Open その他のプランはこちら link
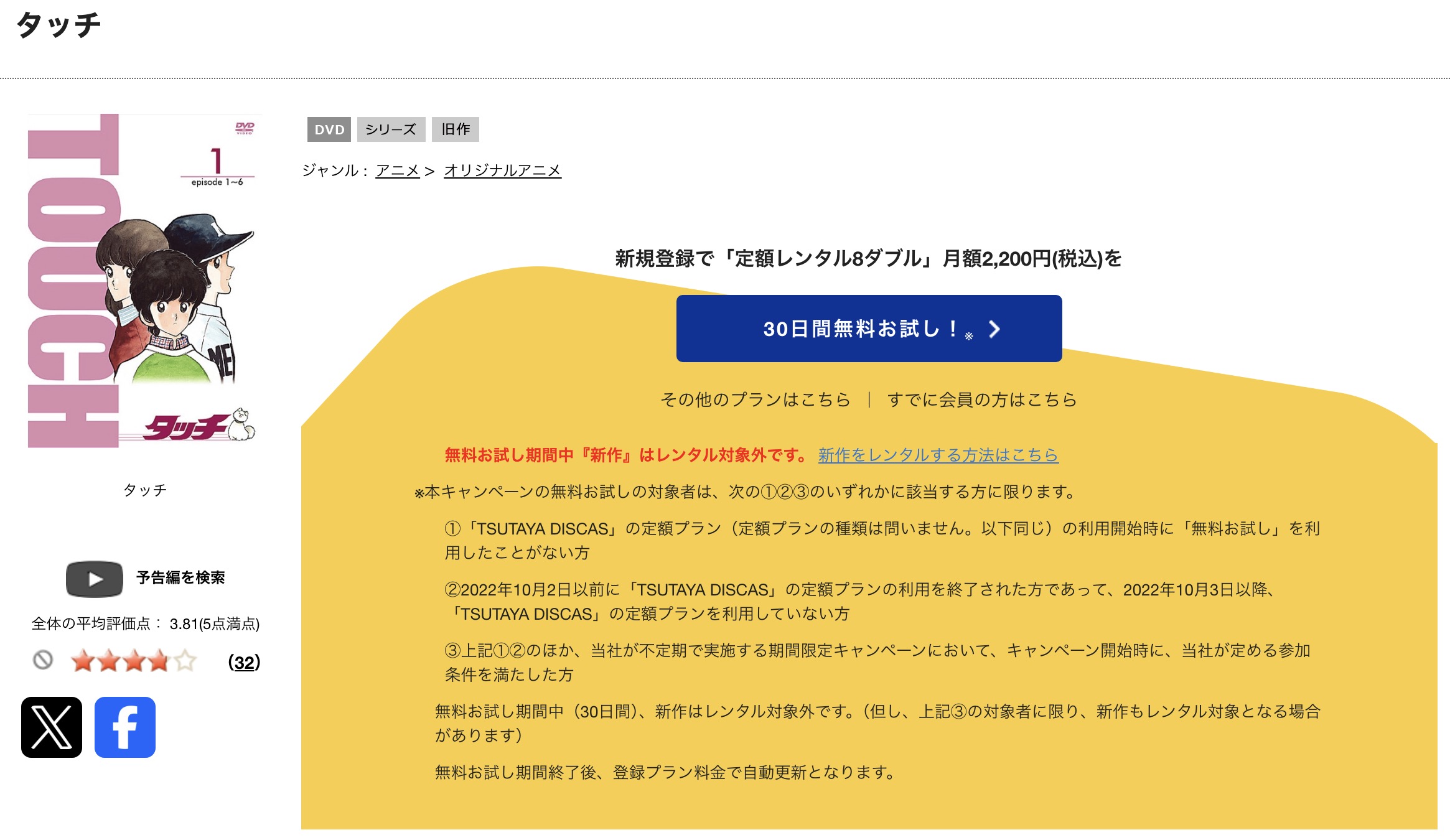Image resolution: width=1450 pixels, height=840 pixels. 755,399
